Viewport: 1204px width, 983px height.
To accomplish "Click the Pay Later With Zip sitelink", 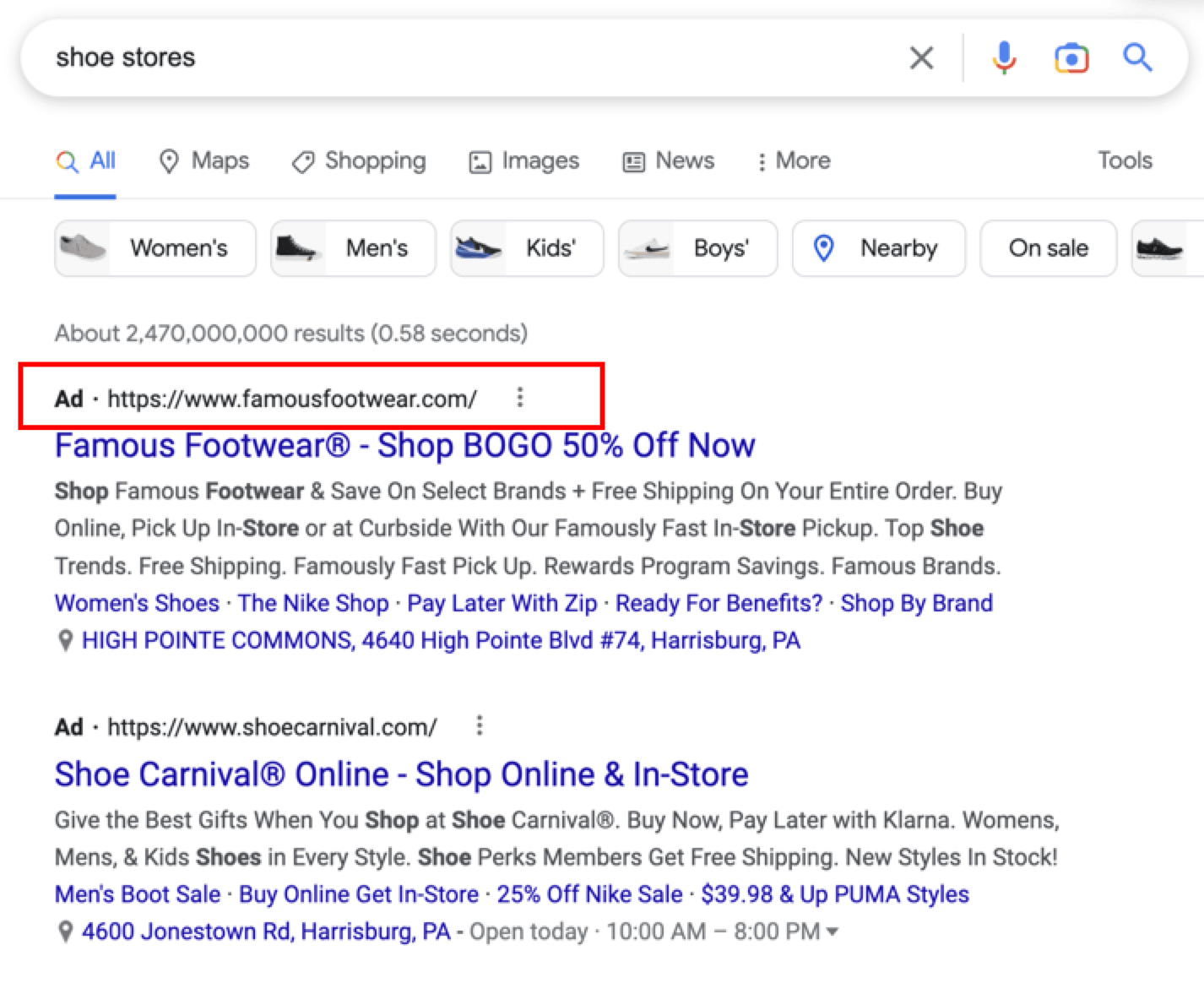I will point(502,603).
